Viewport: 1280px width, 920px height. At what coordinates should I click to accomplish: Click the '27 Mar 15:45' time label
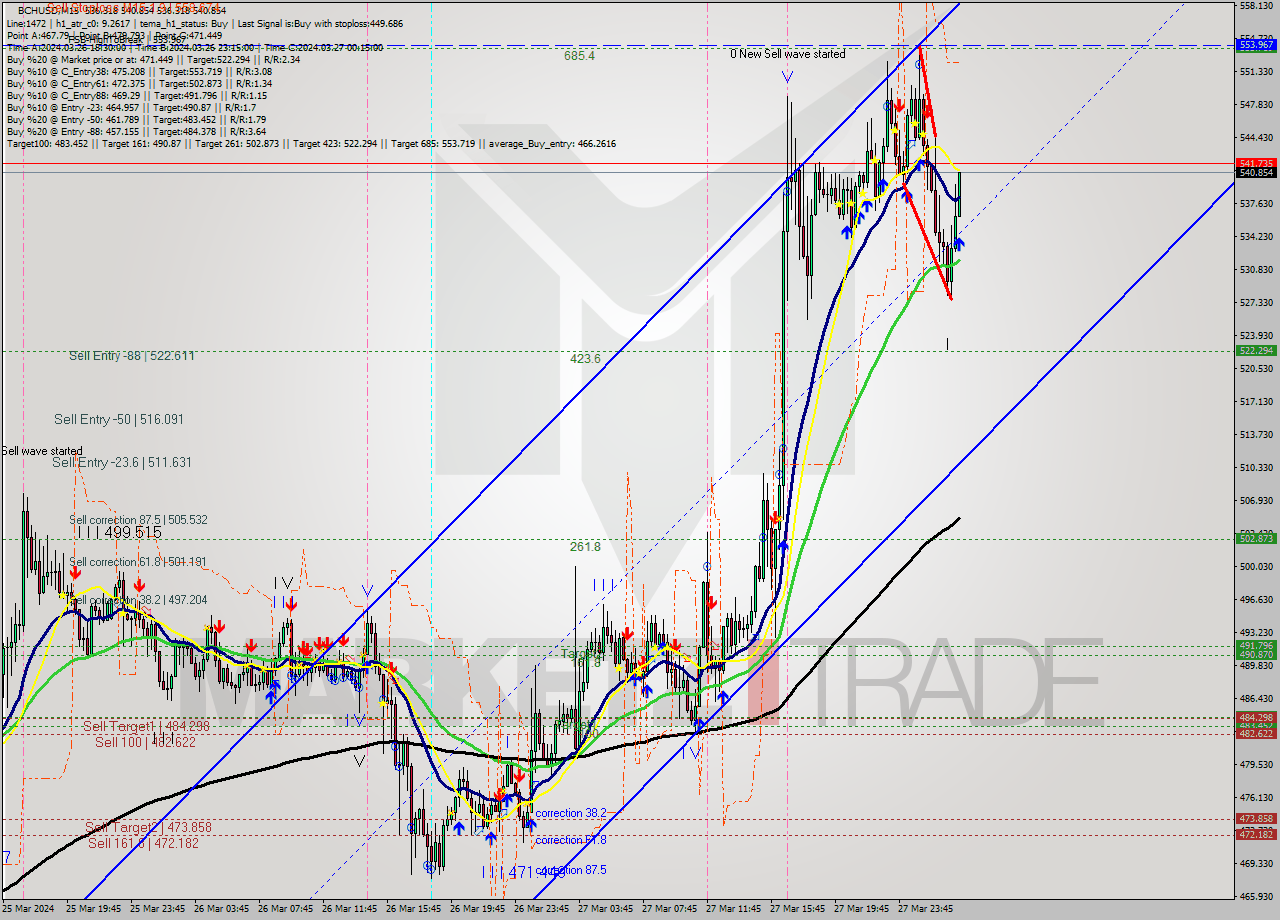800,909
